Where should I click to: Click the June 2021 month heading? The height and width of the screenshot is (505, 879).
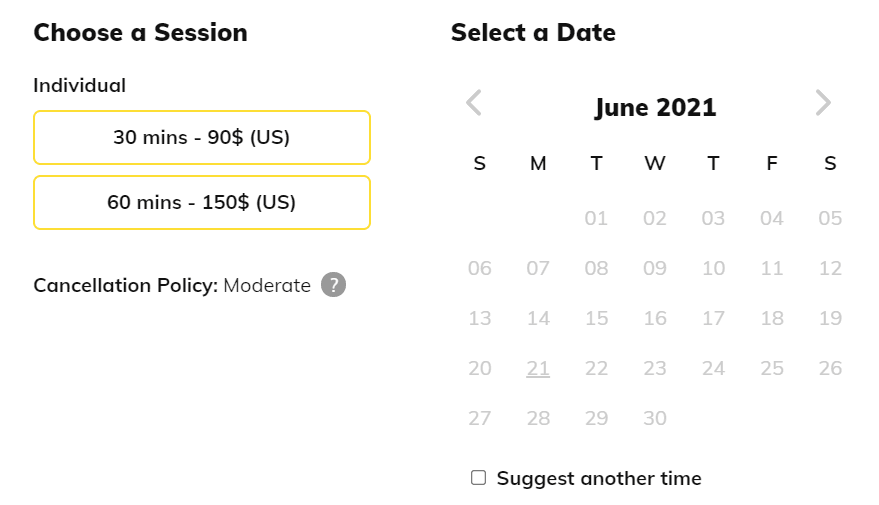(x=655, y=107)
